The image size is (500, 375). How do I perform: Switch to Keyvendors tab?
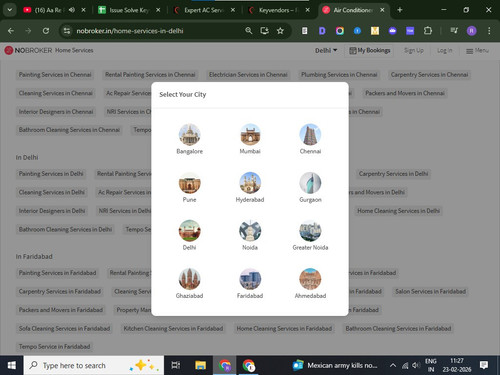[x=279, y=10]
